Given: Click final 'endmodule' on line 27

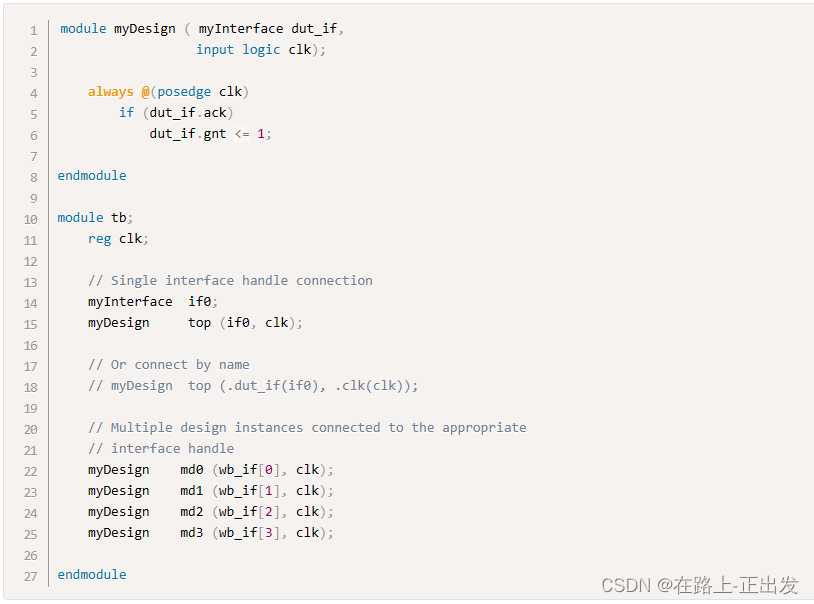Looking at the screenshot, I should tap(92, 575).
